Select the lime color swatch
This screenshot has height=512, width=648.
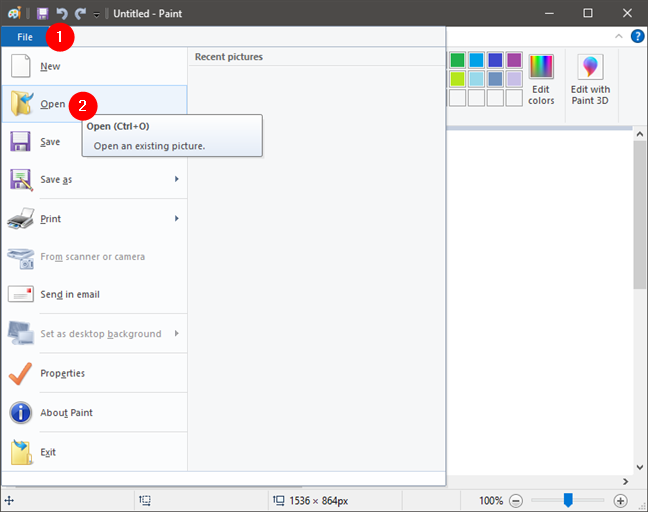pos(457,79)
